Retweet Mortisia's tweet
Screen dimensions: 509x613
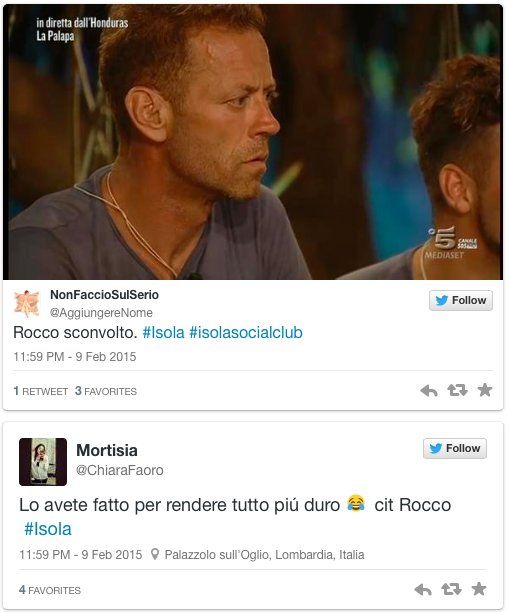tap(451, 588)
